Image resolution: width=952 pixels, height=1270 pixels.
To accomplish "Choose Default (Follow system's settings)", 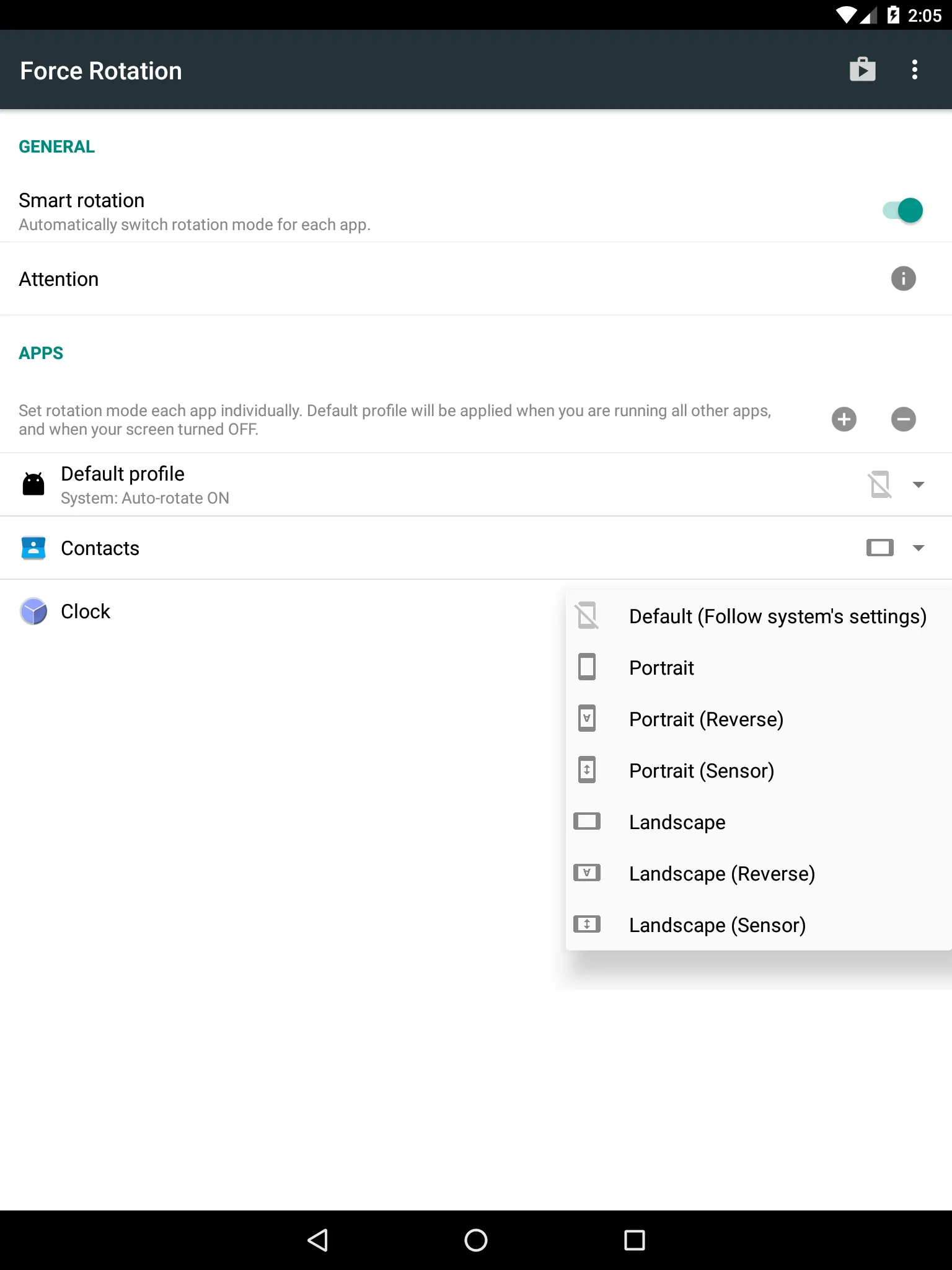I will [759, 616].
